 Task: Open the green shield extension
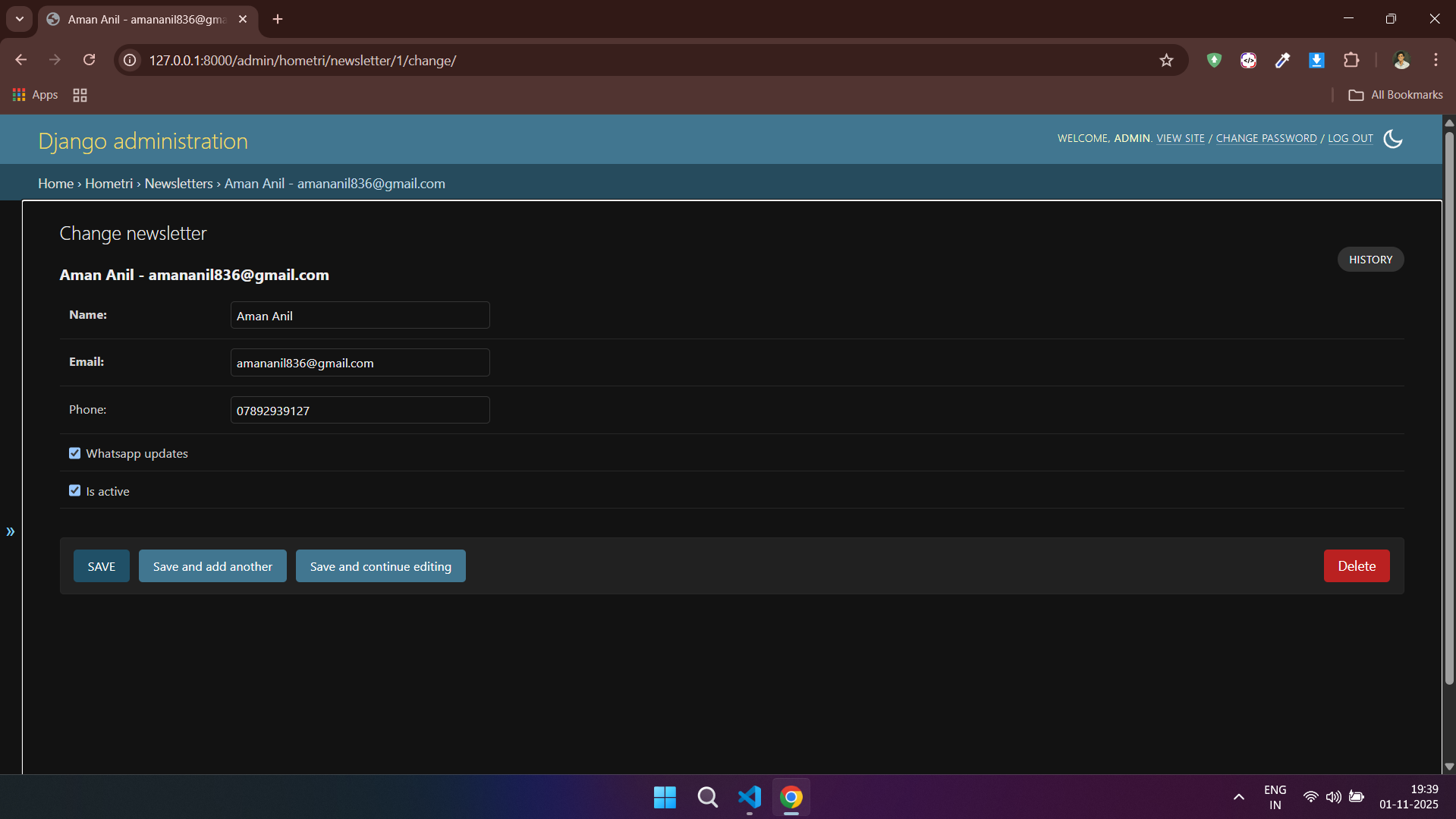click(1214, 60)
